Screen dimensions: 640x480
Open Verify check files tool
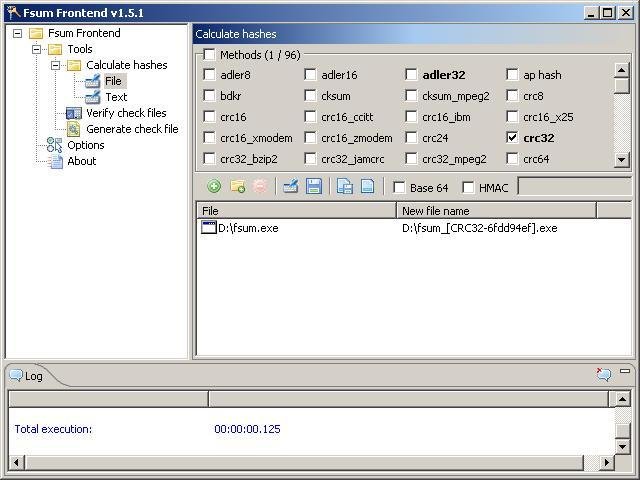click(x=126, y=113)
